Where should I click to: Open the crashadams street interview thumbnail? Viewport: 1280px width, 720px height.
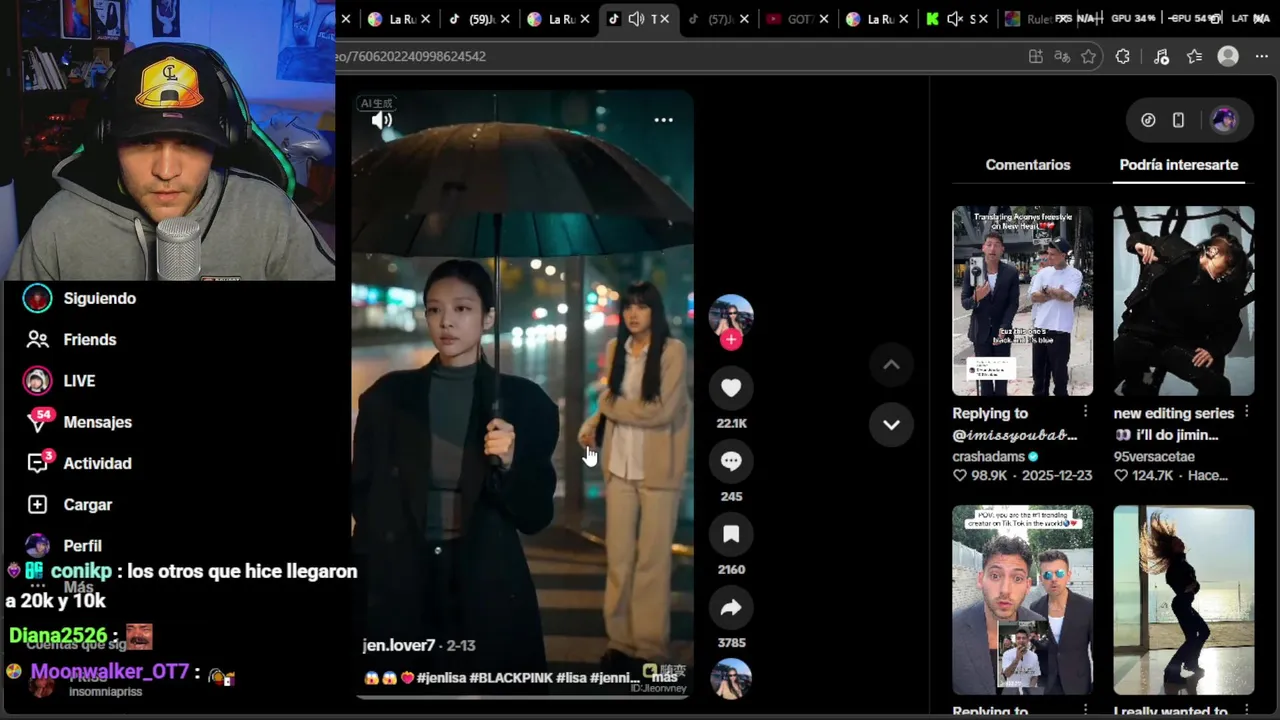coord(1022,301)
